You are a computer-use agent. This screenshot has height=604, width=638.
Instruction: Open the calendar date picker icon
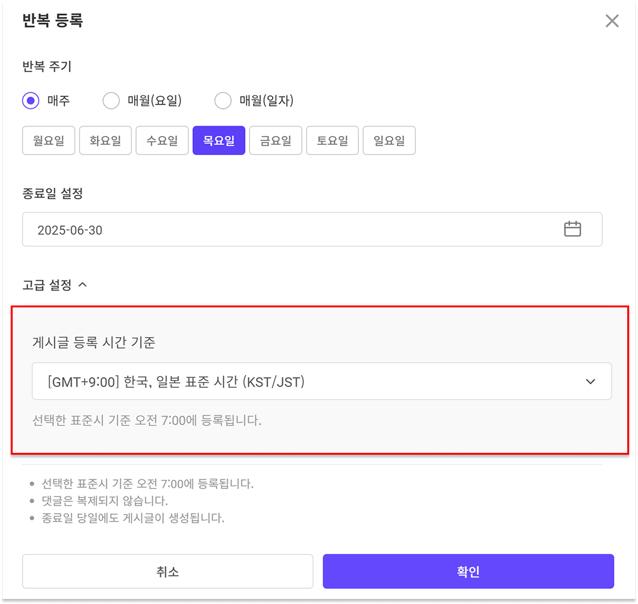click(x=572, y=229)
